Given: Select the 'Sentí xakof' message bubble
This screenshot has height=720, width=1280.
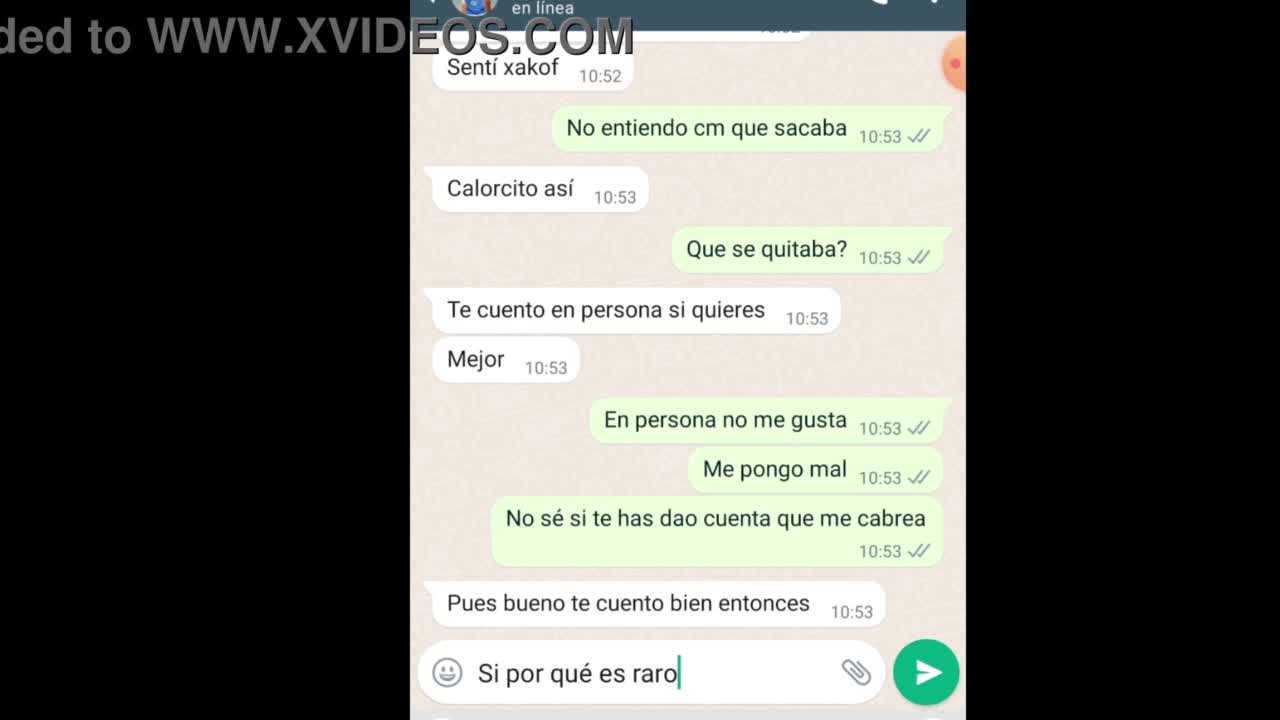Looking at the screenshot, I should tap(532, 69).
